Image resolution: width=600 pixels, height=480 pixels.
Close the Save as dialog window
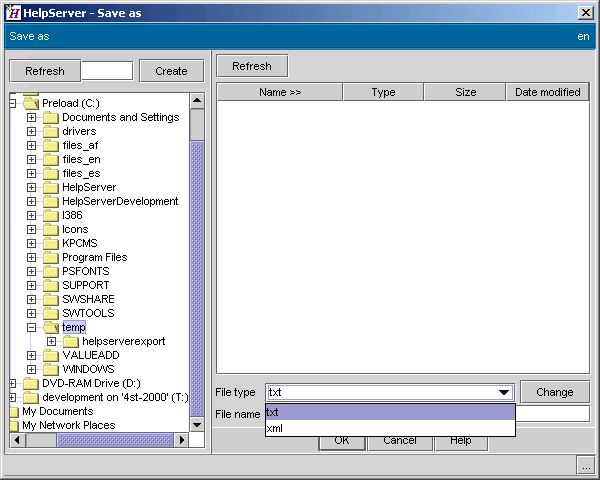(x=586, y=13)
